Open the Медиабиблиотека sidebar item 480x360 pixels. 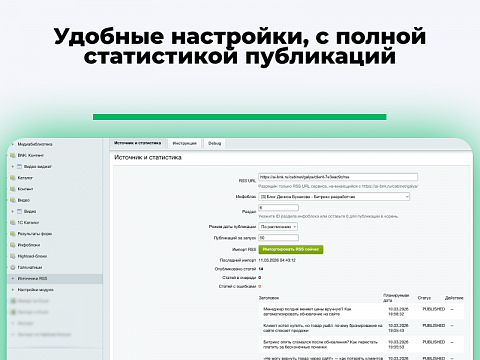tap(35, 144)
